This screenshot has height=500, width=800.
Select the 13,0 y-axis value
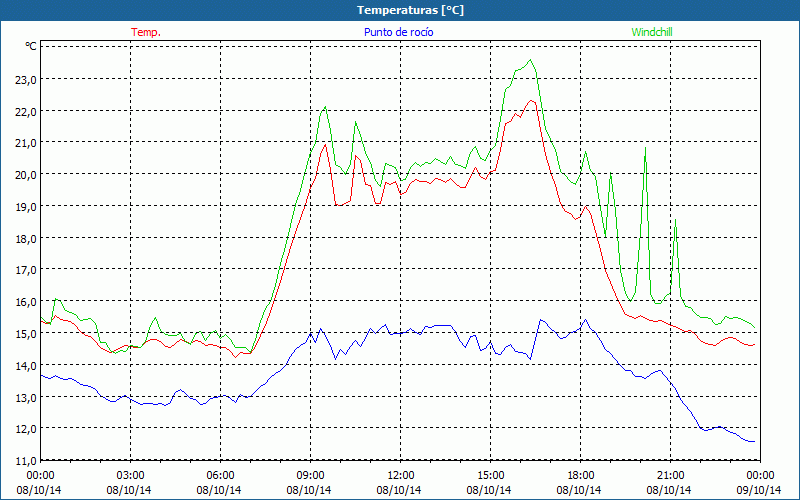tap(26, 397)
